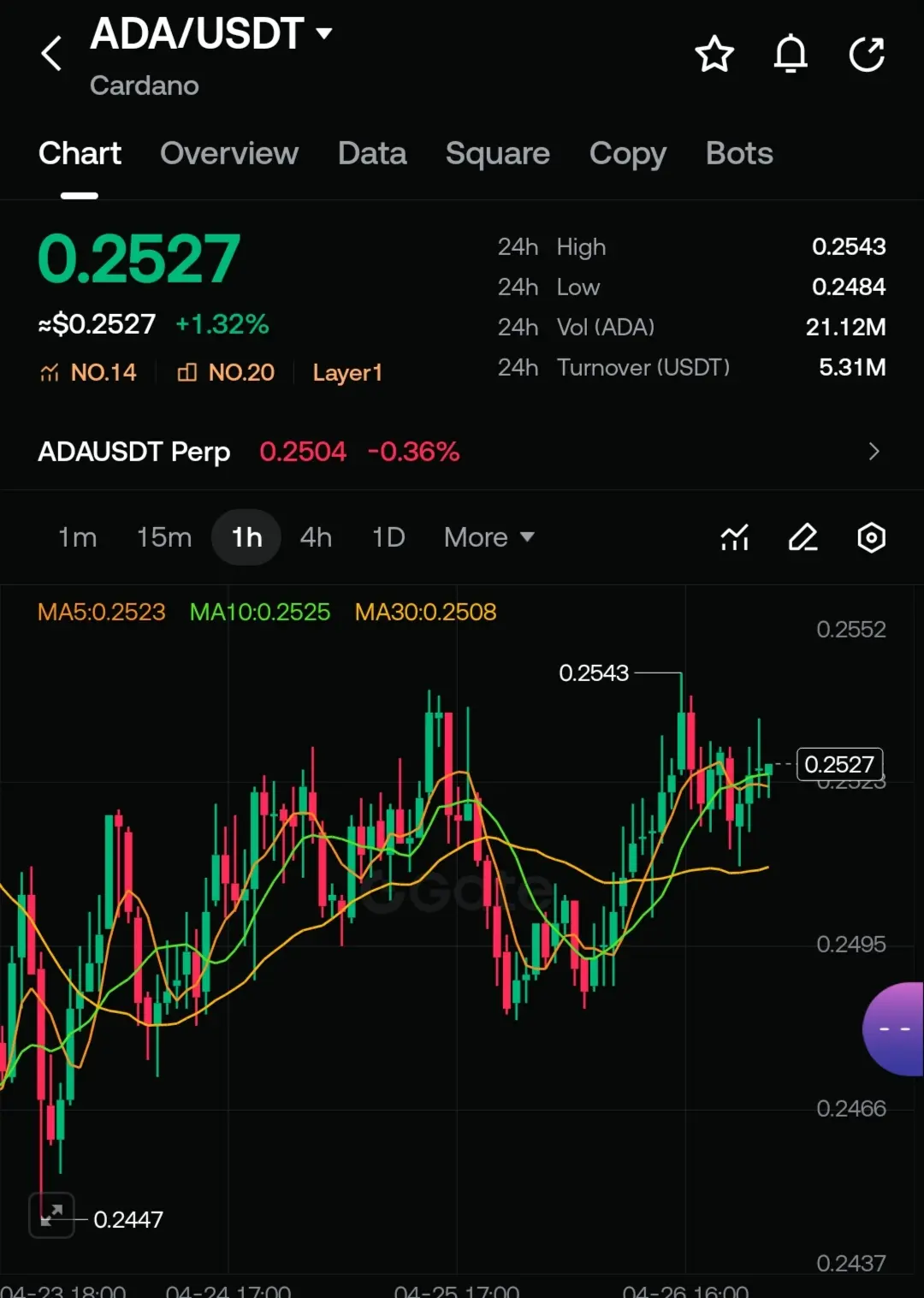Select the drawing pencil tool
This screenshot has width=924, height=1298.
[803, 537]
